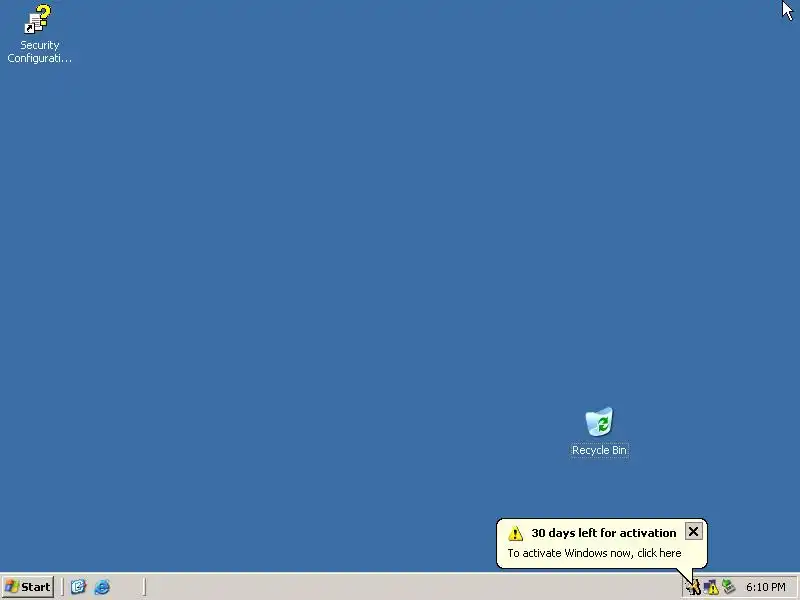
Task: Click the Show Desktop quick launch icon
Action: (x=79, y=587)
